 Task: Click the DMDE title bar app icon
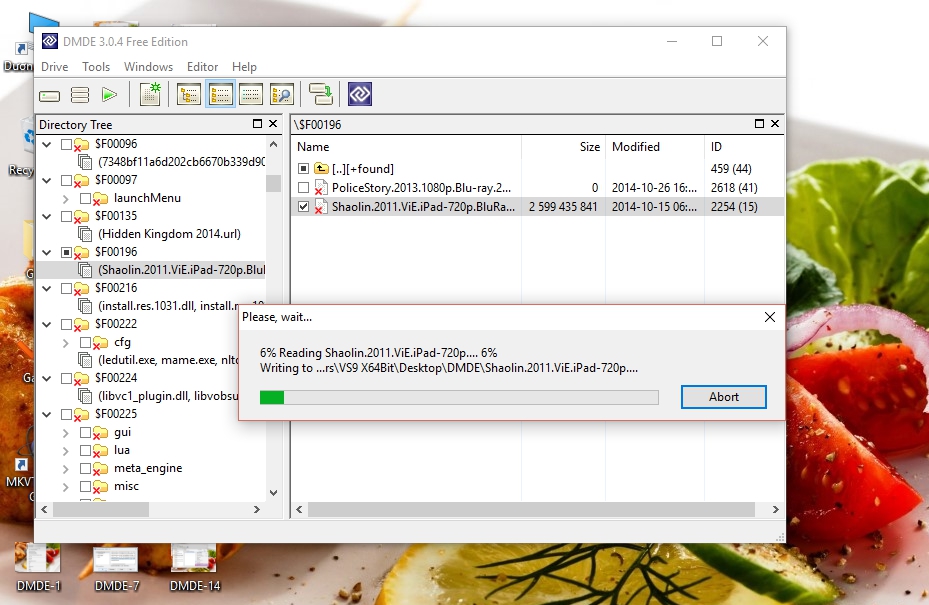pyautogui.click(x=50, y=41)
